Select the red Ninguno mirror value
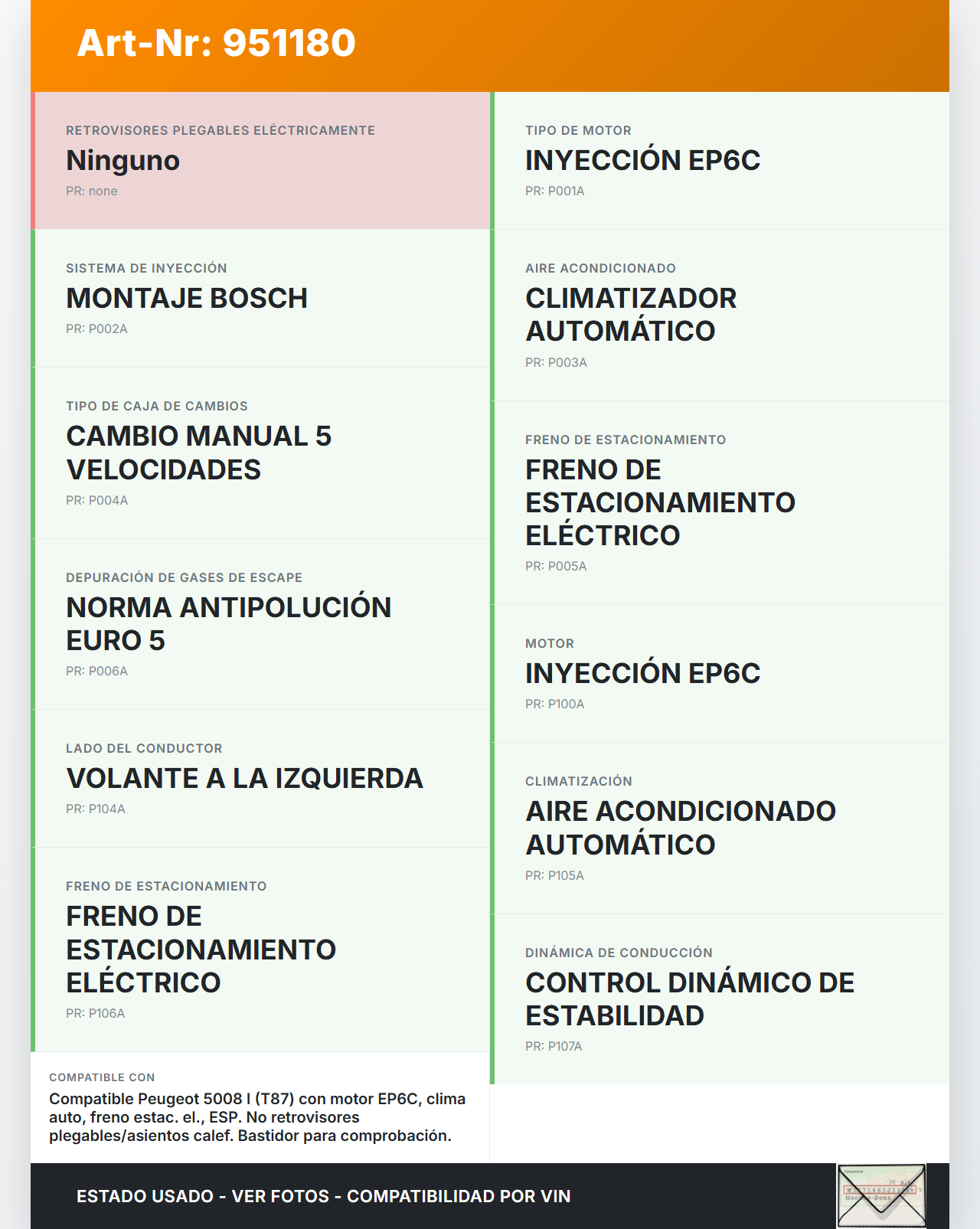The width and height of the screenshot is (980, 1229). point(123,161)
